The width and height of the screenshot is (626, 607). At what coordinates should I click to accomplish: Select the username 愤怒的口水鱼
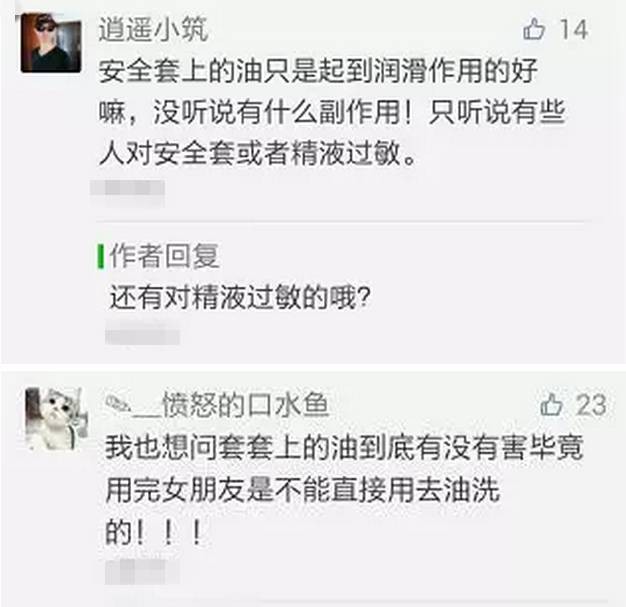(x=245, y=405)
